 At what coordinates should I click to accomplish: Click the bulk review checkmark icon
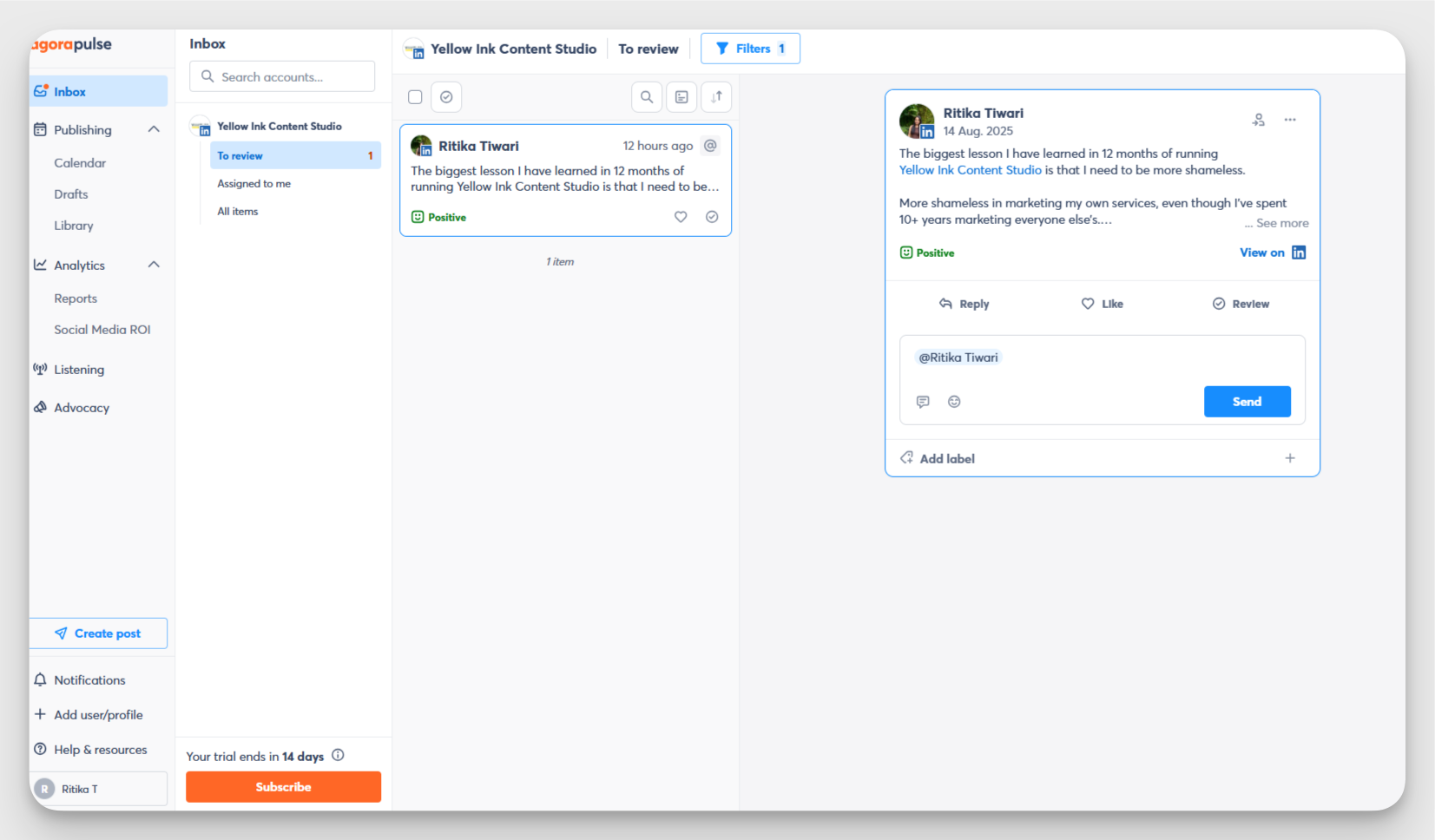tap(446, 97)
